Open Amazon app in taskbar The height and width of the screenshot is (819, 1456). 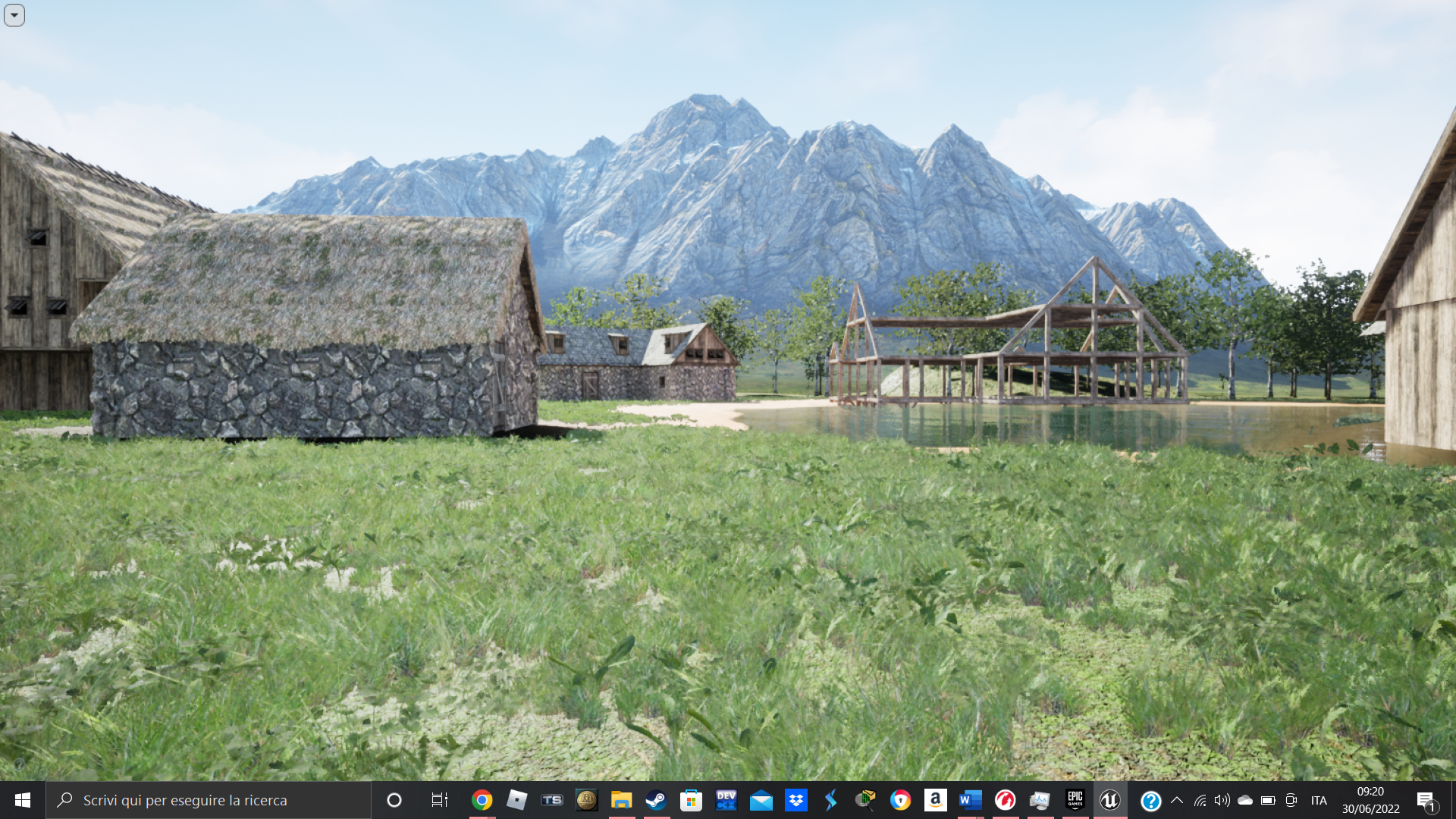[935, 800]
